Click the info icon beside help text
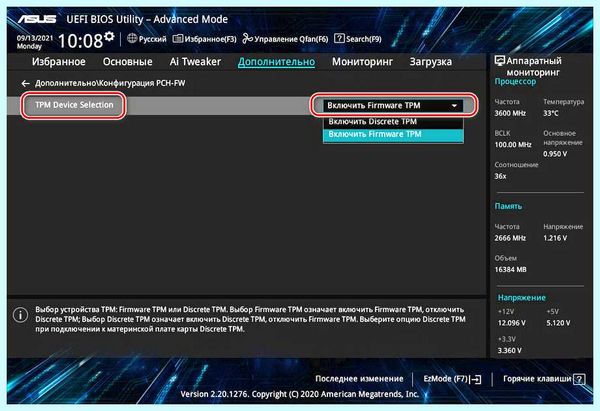 20,315
